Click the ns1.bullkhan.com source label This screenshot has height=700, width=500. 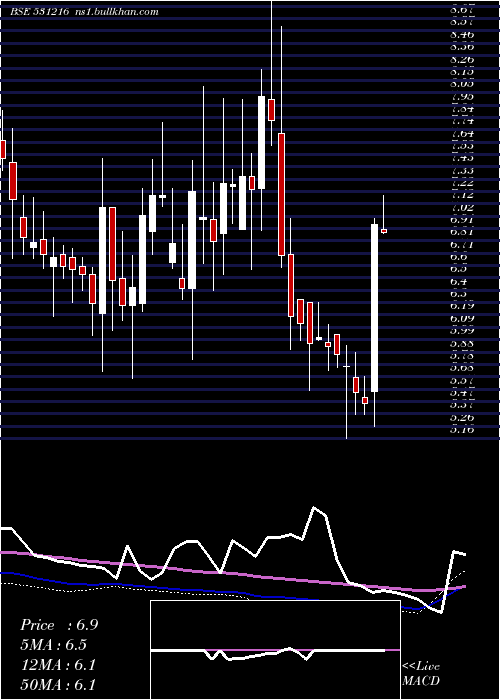coord(116,12)
